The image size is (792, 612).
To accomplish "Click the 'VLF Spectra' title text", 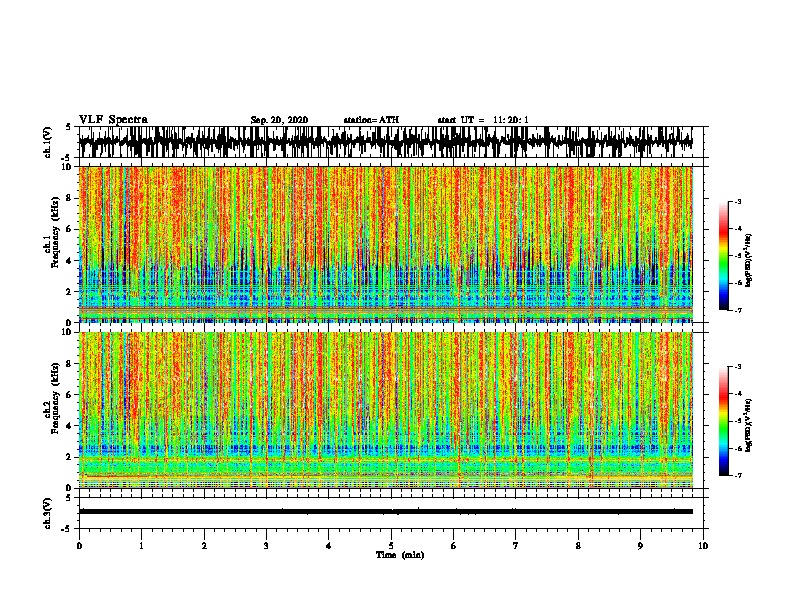I will coord(113,120).
